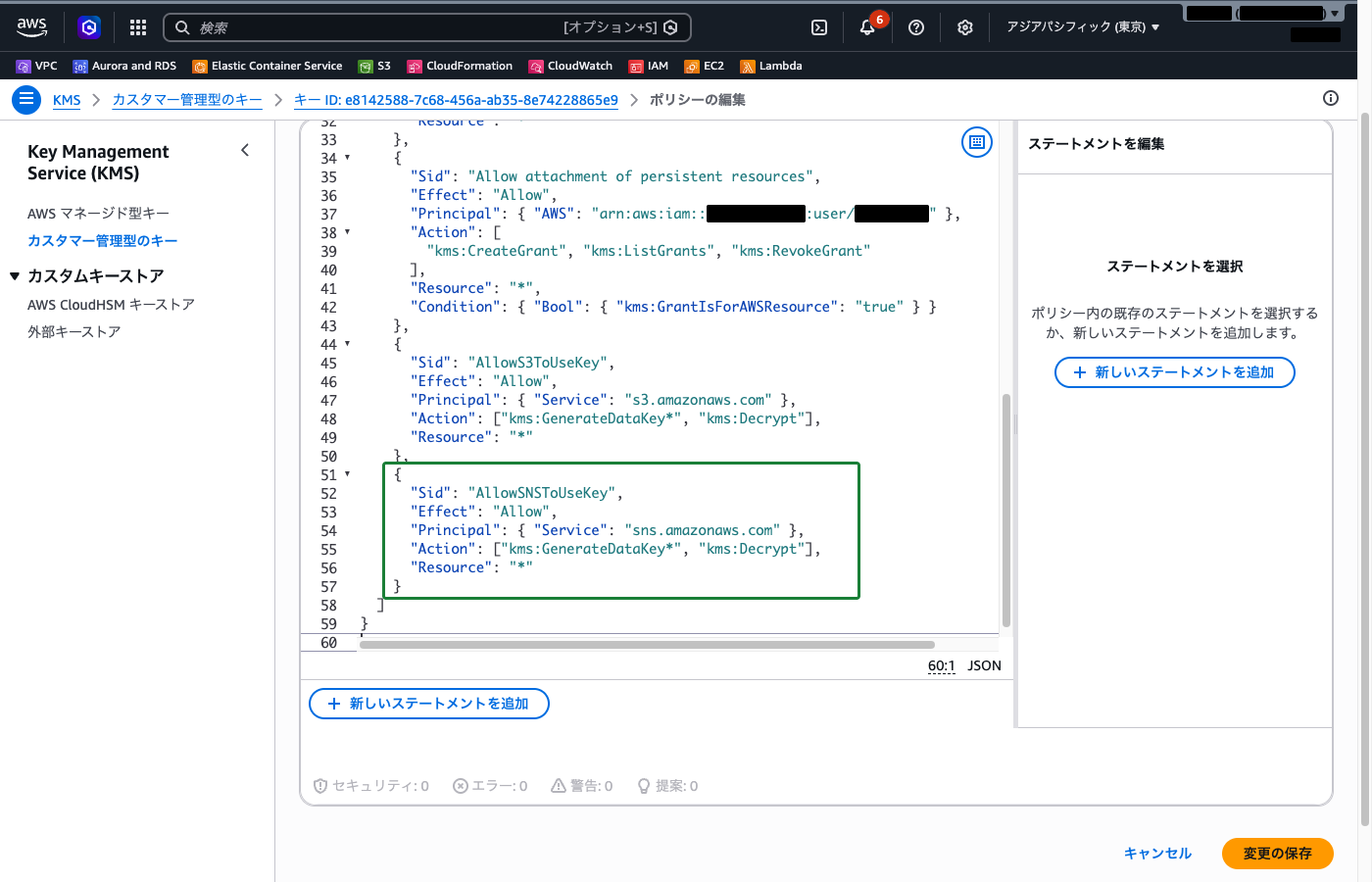Viewport: 1372px width, 882px height.
Task: Open console settings gear
Action: click(965, 27)
